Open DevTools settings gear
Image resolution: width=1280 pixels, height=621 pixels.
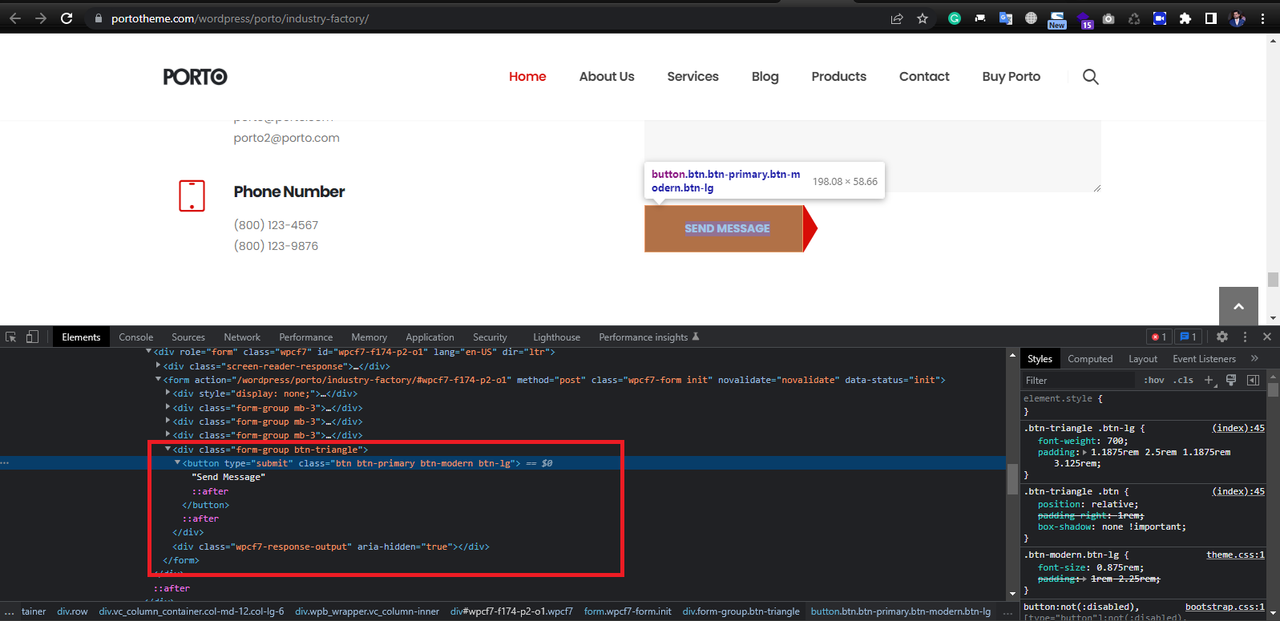click(x=1222, y=337)
